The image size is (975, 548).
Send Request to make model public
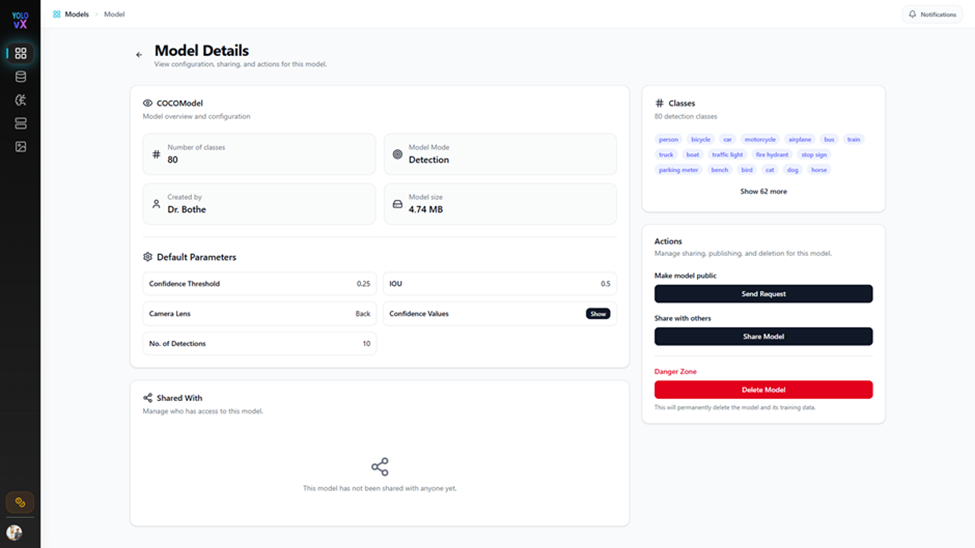tap(763, 294)
